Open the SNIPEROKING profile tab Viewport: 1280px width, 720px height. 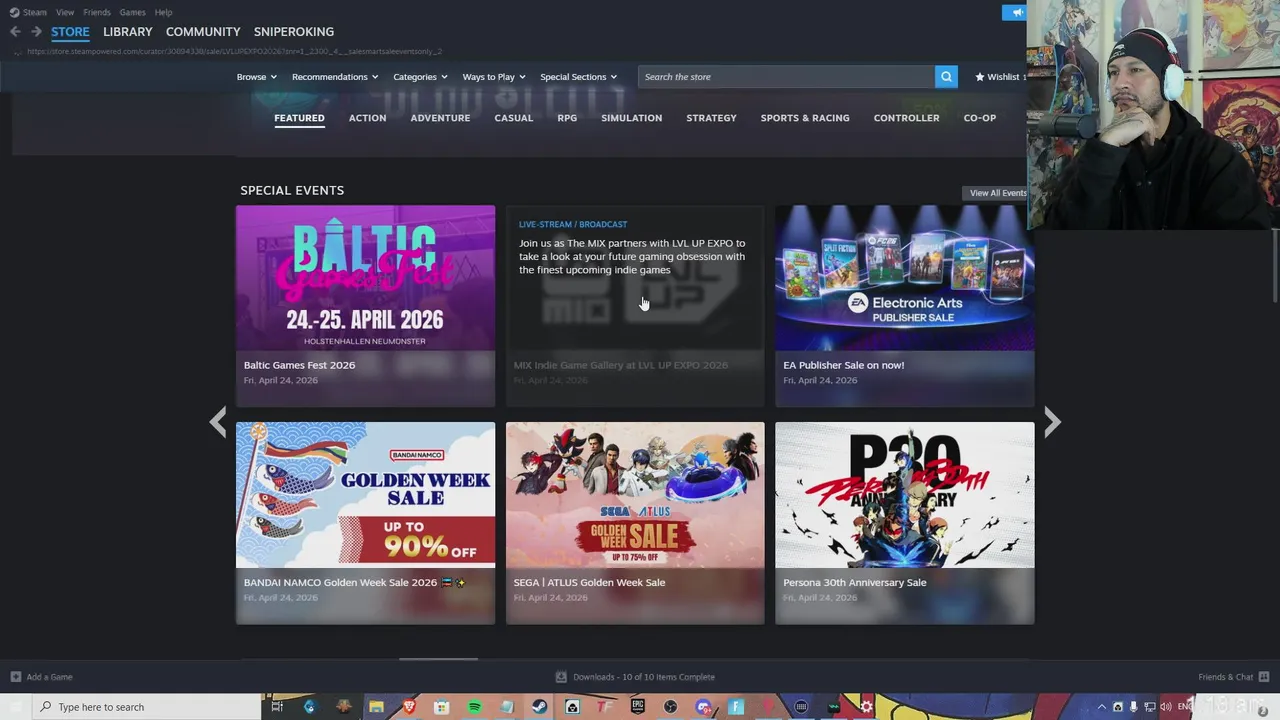click(x=294, y=32)
